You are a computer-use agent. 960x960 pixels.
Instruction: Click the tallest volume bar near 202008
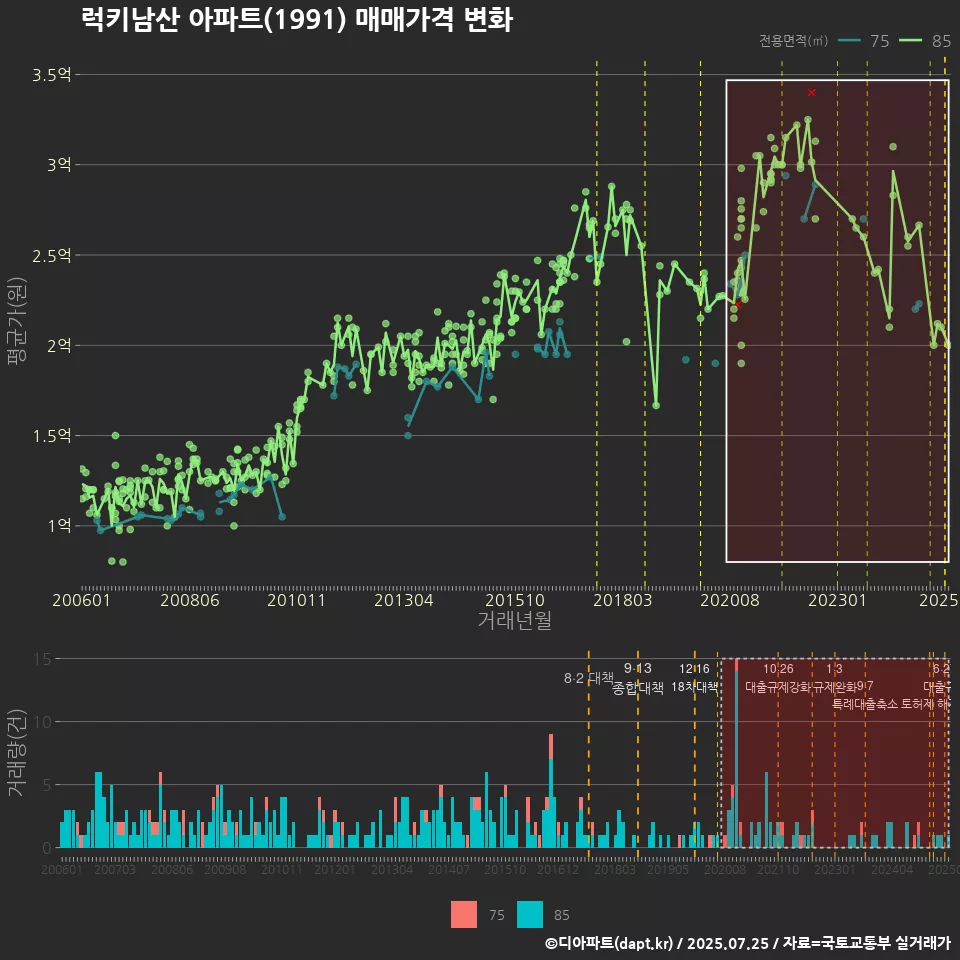(737, 754)
